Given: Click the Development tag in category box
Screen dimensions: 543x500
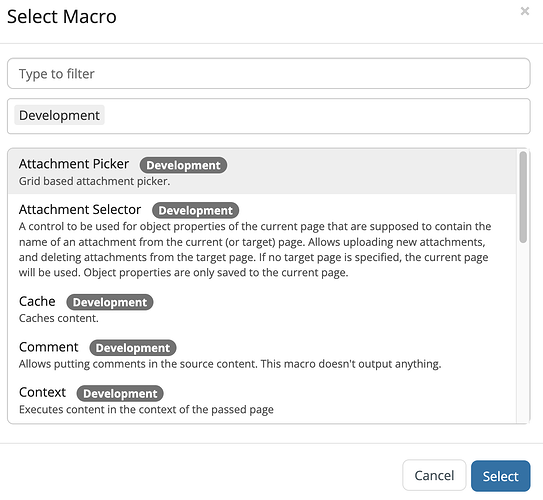Looking at the screenshot, I should [59, 115].
